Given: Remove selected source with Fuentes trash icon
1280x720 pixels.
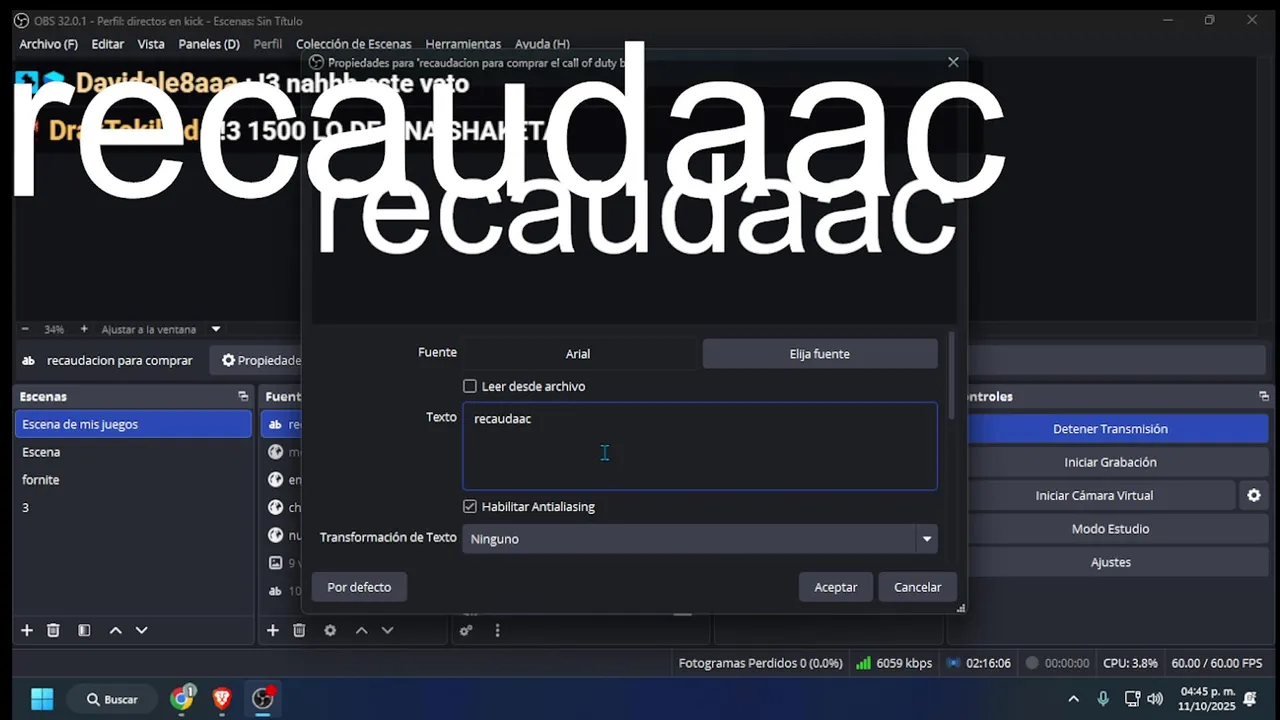Looking at the screenshot, I should [x=299, y=630].
